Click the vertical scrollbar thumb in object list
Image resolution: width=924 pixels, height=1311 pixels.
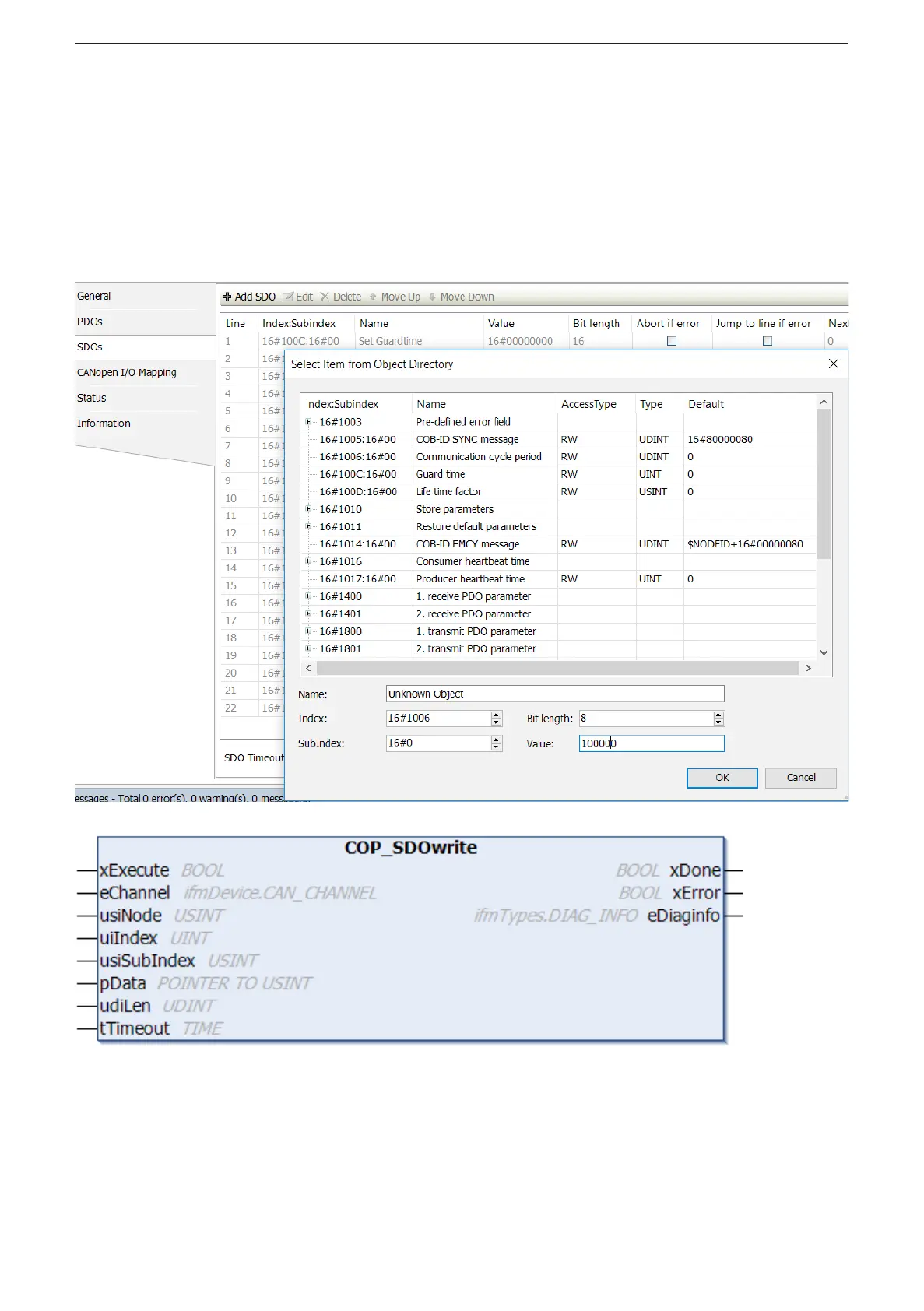pos(824,484)
